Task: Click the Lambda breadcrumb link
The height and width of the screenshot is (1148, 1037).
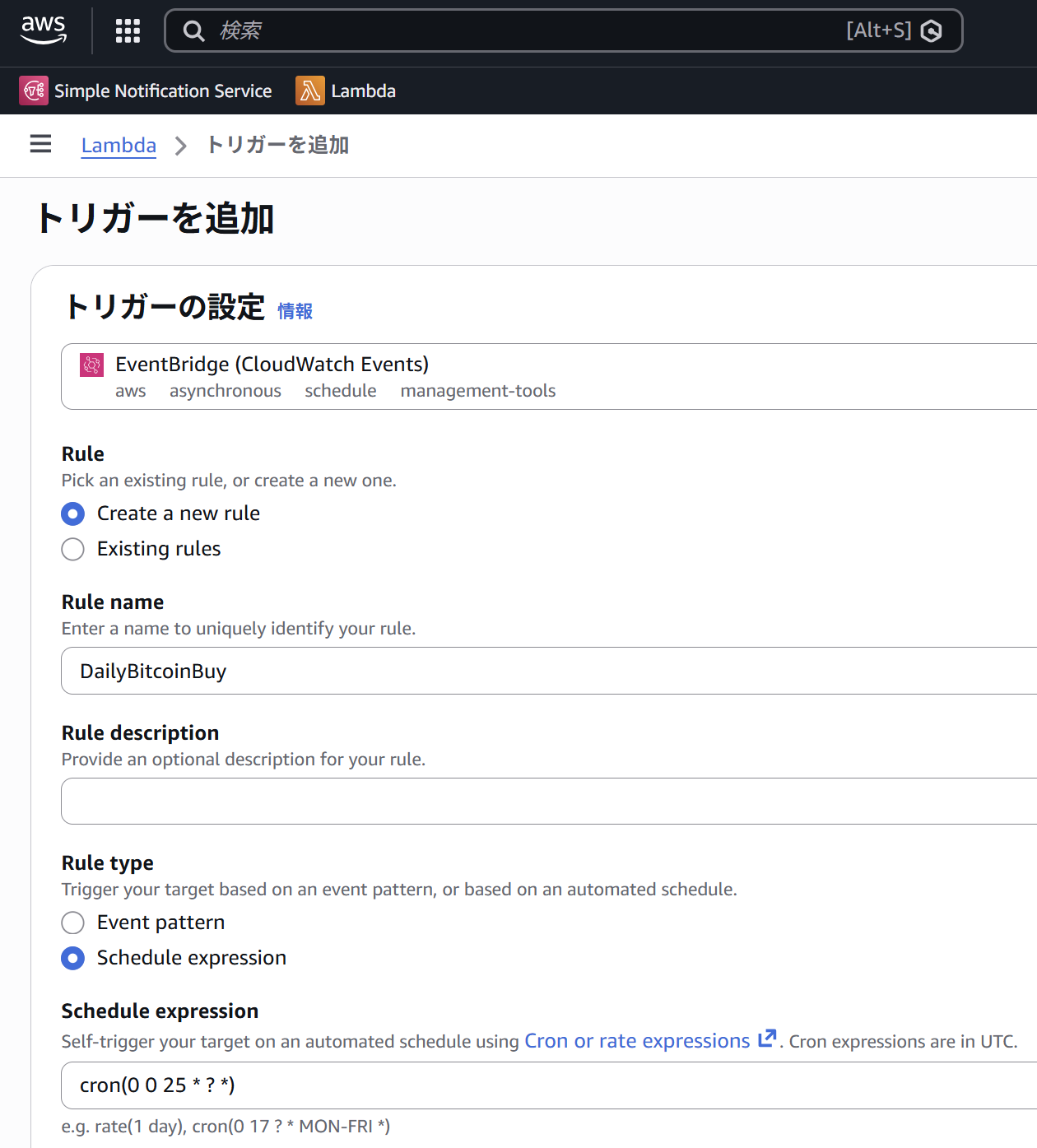Action: point(119,145)
